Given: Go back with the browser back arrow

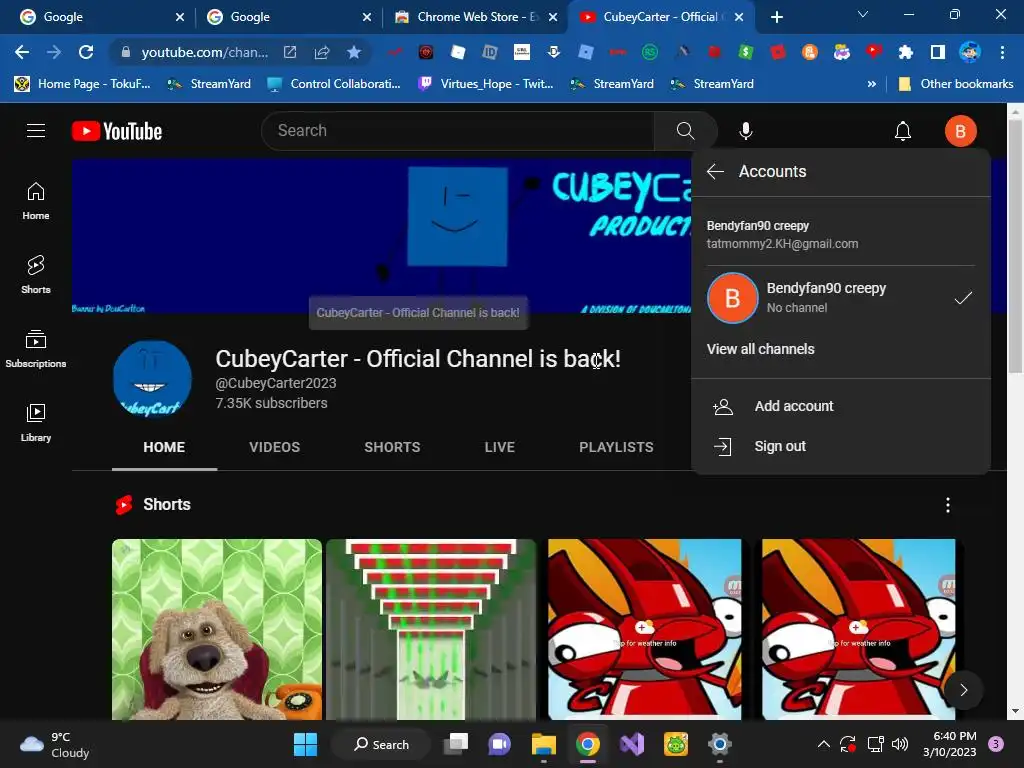Looking at the screenshot, I should (x=22, y=52).
